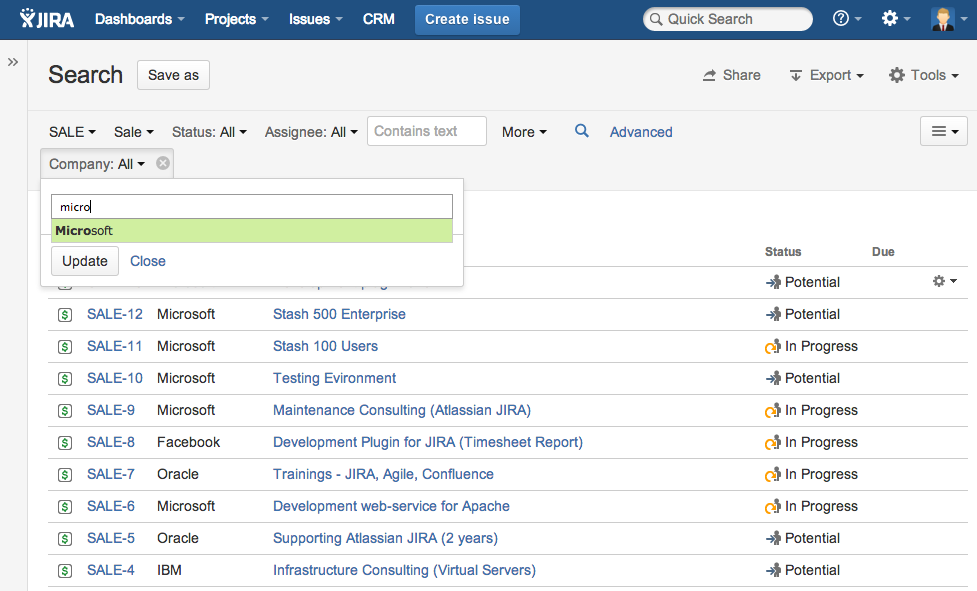Open the Sale issue type filter dropdown
Image resolution: width=977 pixels, height=591 pixels.
[x=133, y=132]
